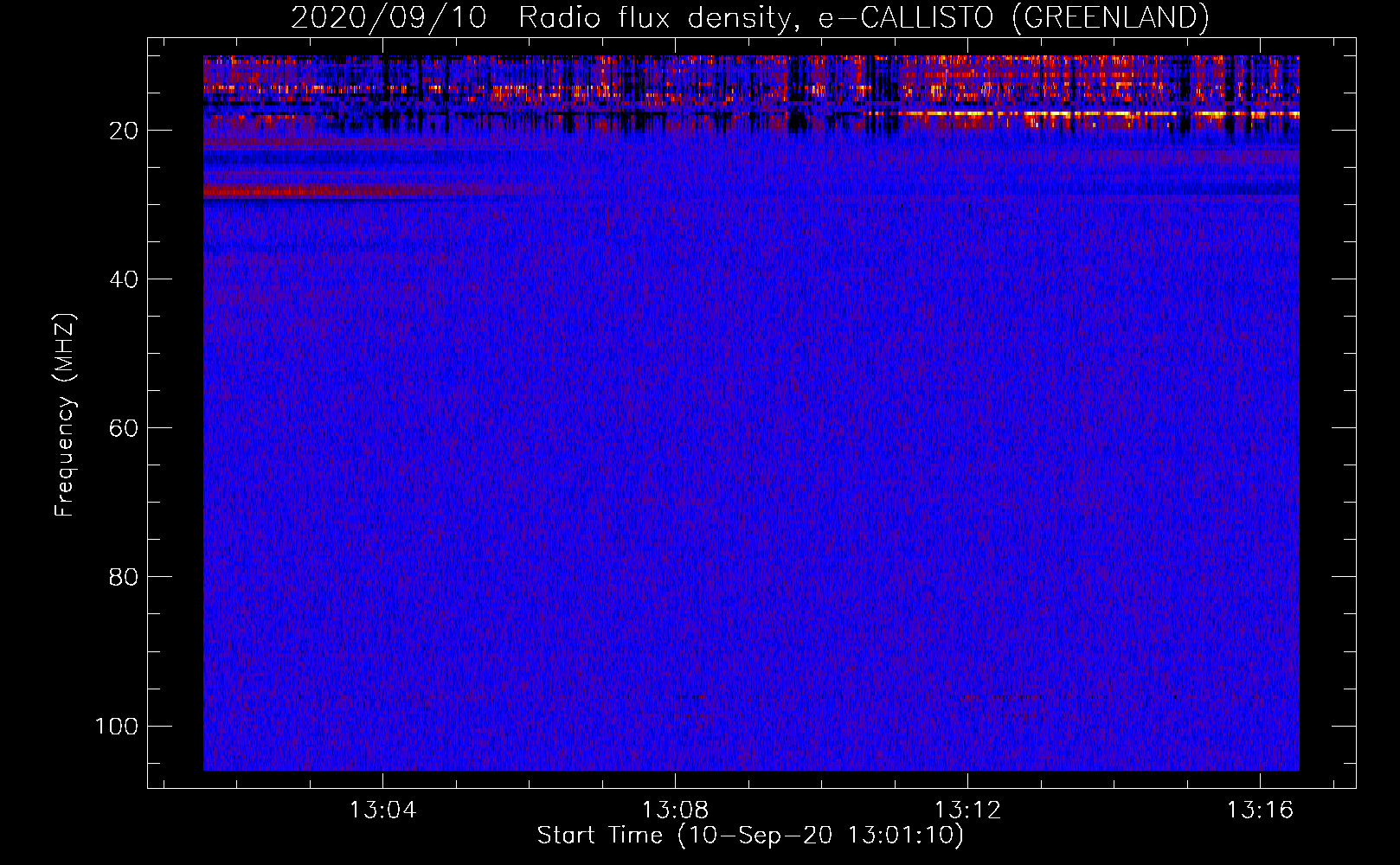Screen dimensions: 1400x865
Task: Click the 20 frequency tick label
Action: pos(124,131)
